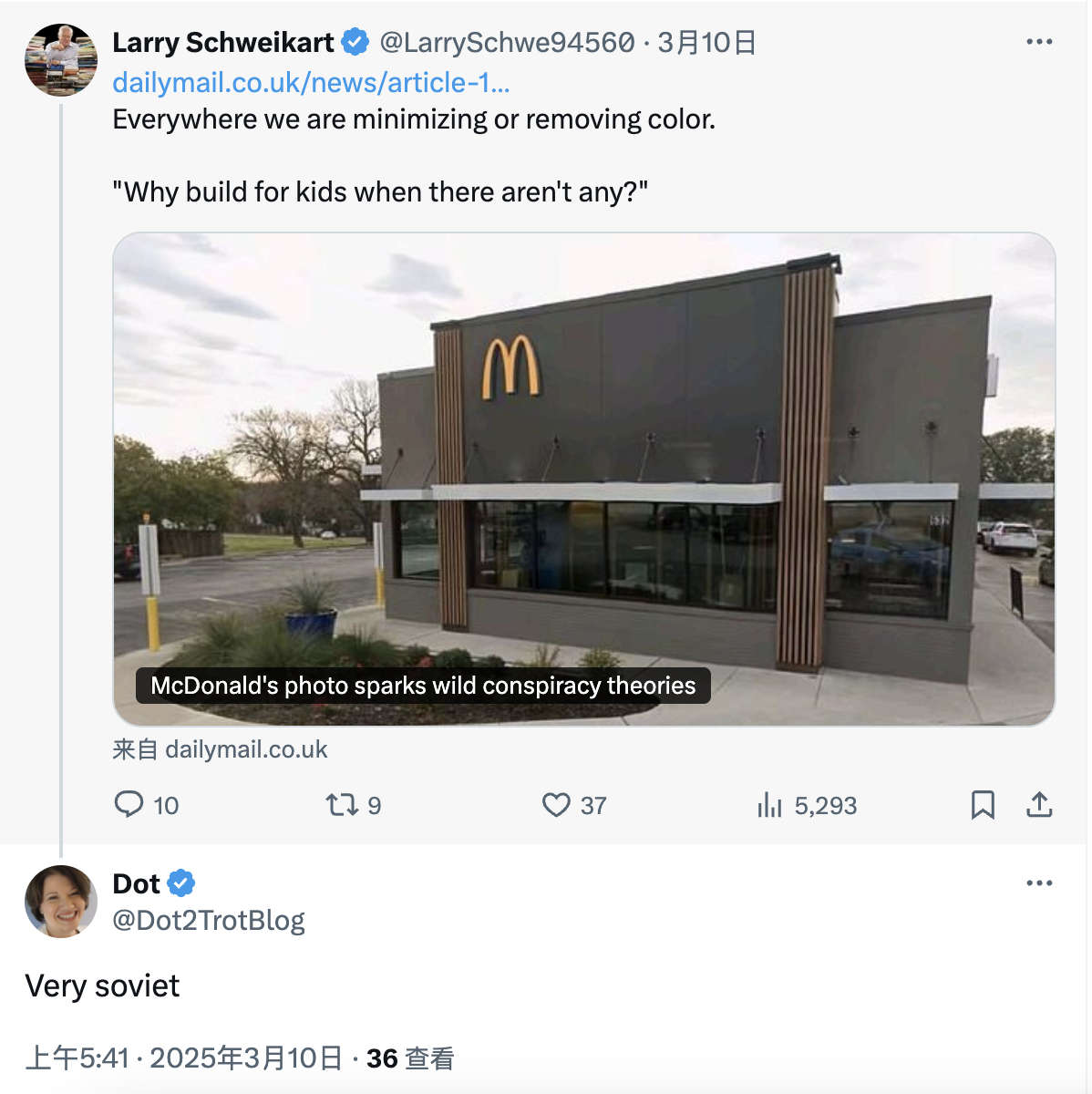Click the 来自 dailymail.co.uk source label

(x=220, y=749)
